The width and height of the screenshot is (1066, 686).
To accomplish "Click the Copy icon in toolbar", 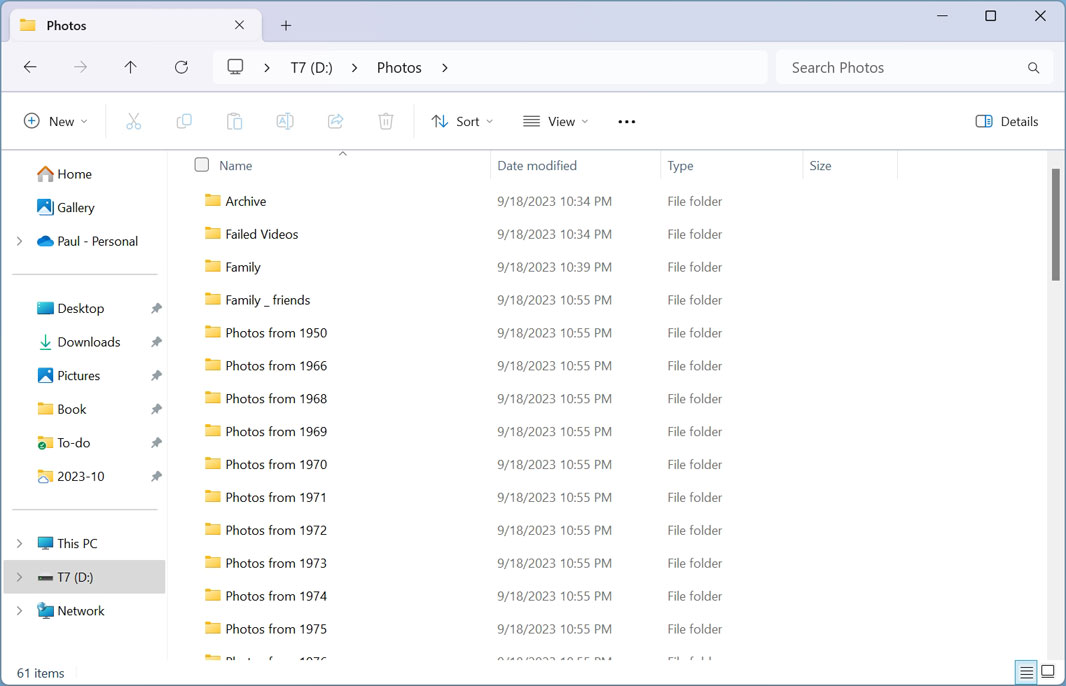I will tap(184, 121).
